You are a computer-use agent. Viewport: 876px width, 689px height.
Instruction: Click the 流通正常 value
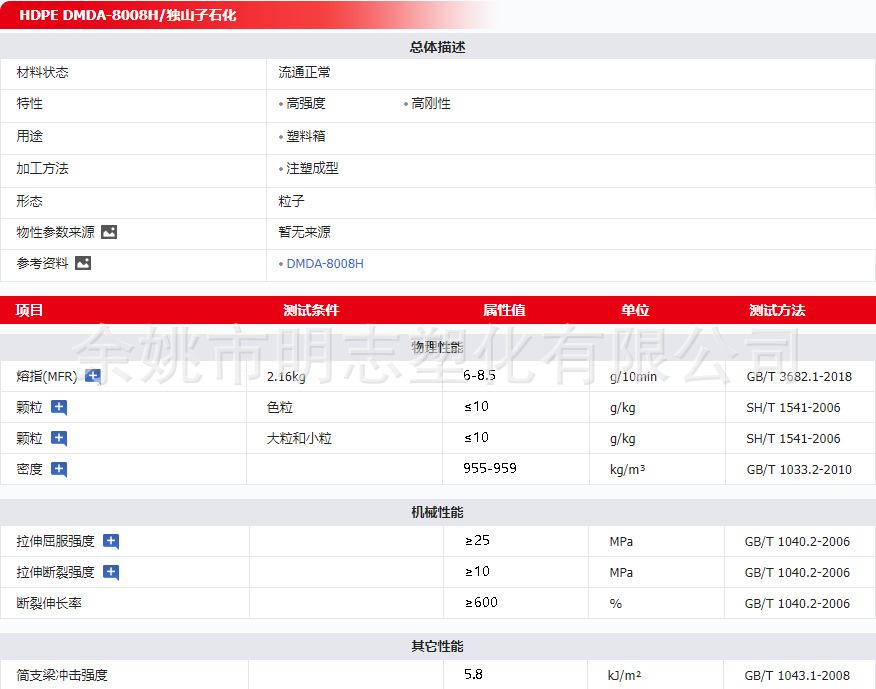(x=304, y=73)
